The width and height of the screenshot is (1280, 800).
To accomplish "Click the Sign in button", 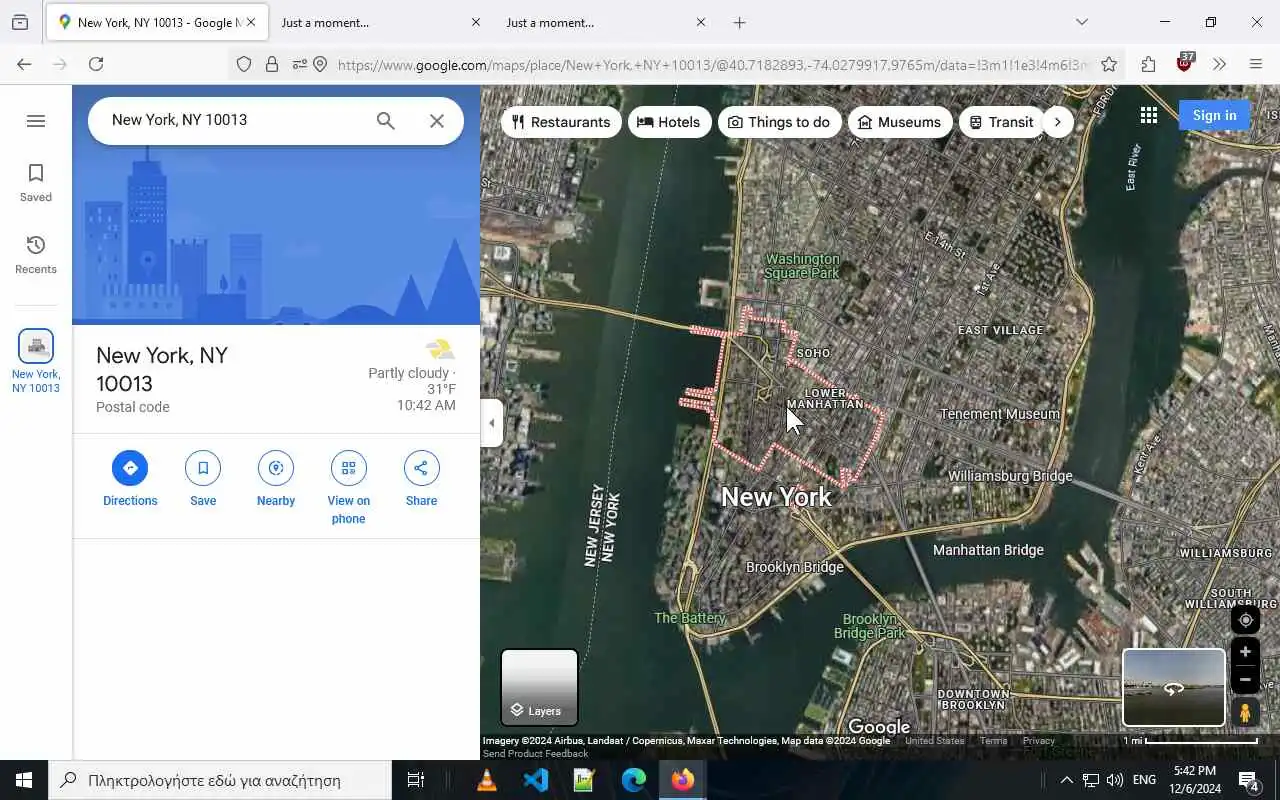I will 1214,115.
